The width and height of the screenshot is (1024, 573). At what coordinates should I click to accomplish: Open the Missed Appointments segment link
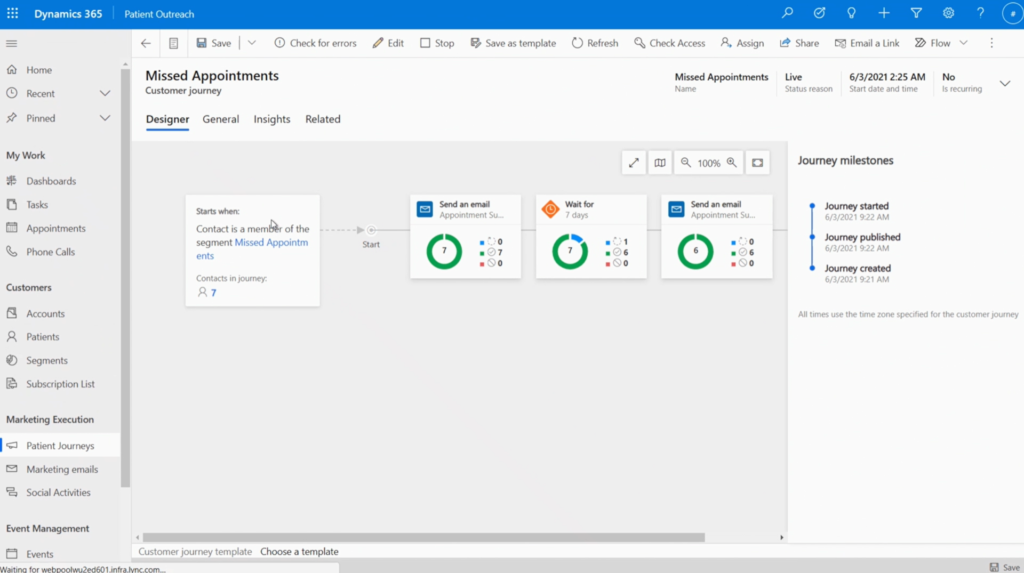pyautogui.click(x=271, y=242)
